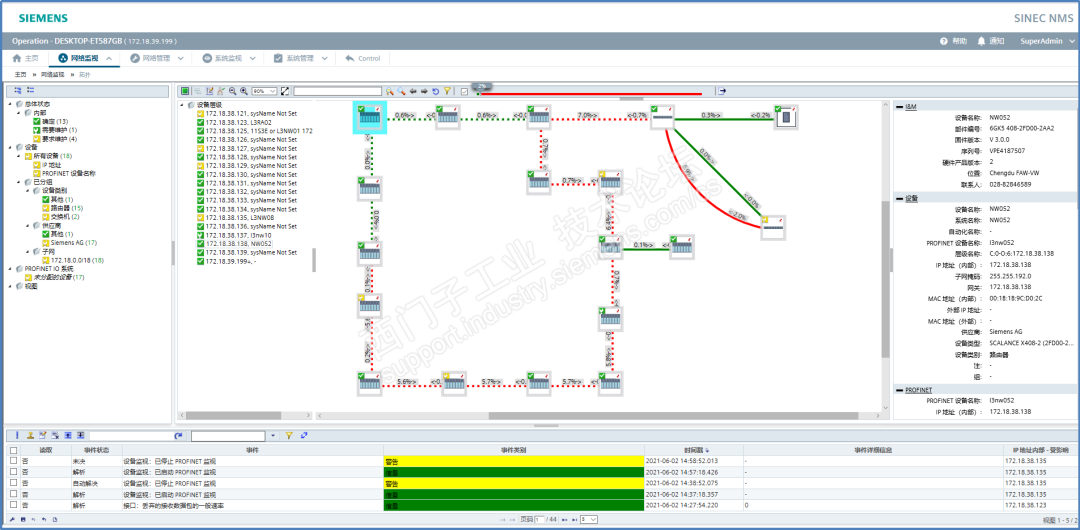Click the 网络监视 breadcrumb link

coord(52,74)
